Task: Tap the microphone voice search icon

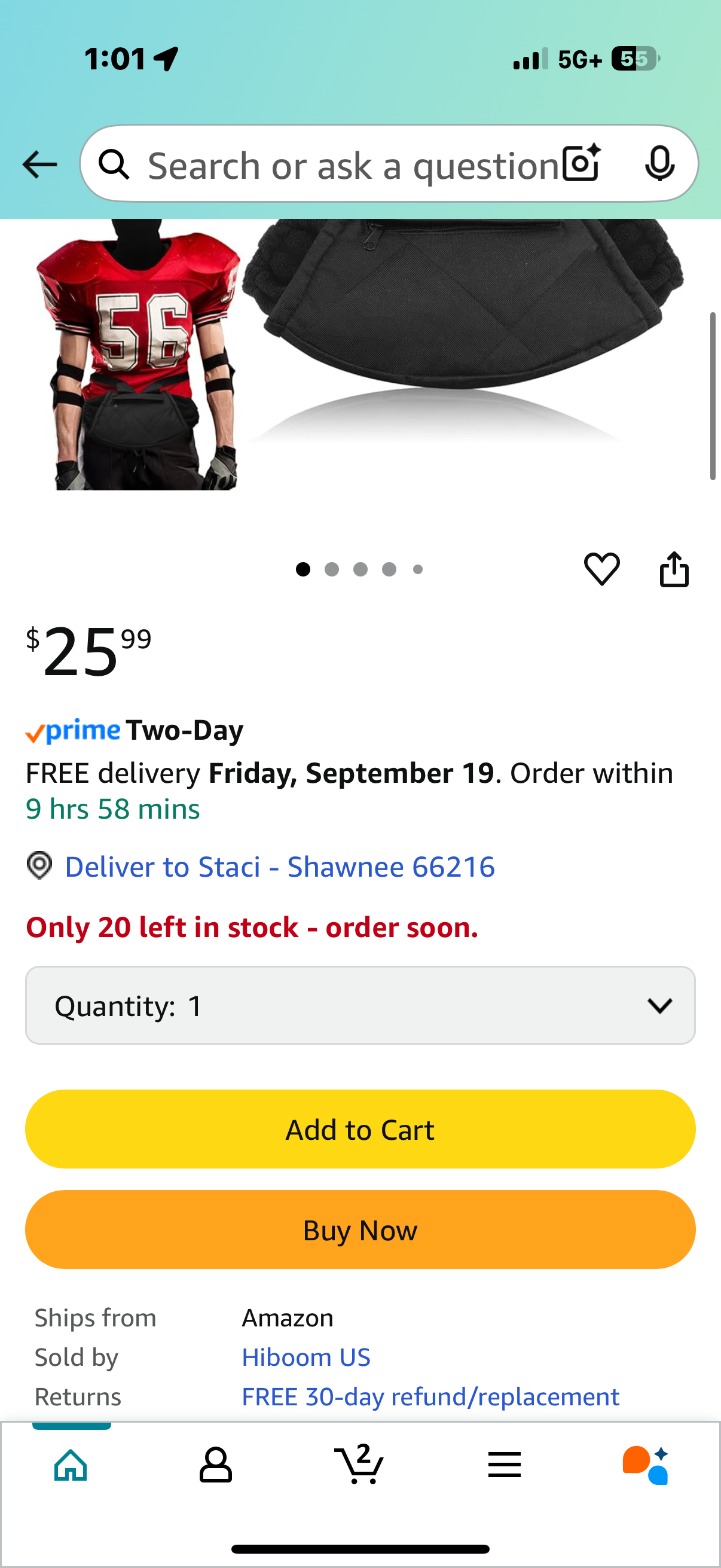Action: (x=659, y=164)
